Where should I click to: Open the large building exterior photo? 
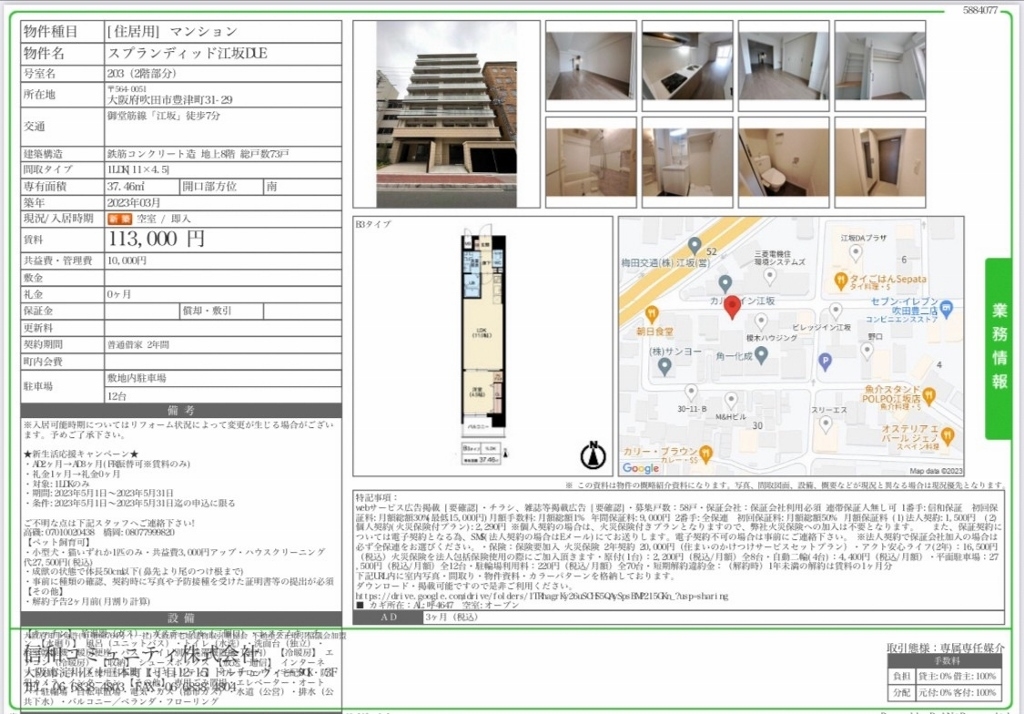tap(447, 114)
